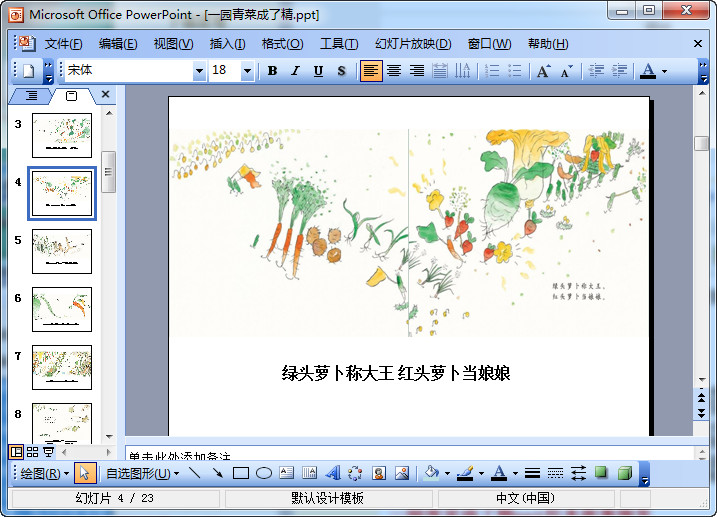This screenshot has width=717, height=517.
Task: Insert Picture from file
Action: 402,473
